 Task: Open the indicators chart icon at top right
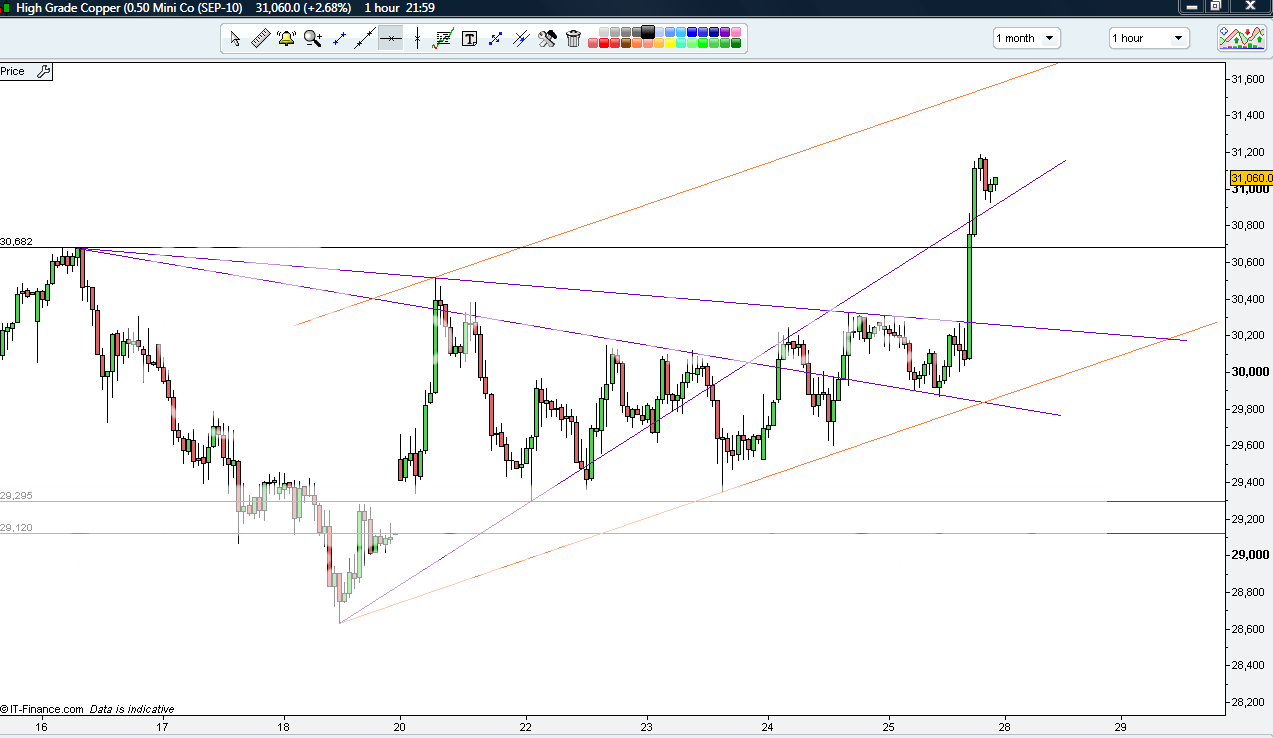click(1241, 38)
